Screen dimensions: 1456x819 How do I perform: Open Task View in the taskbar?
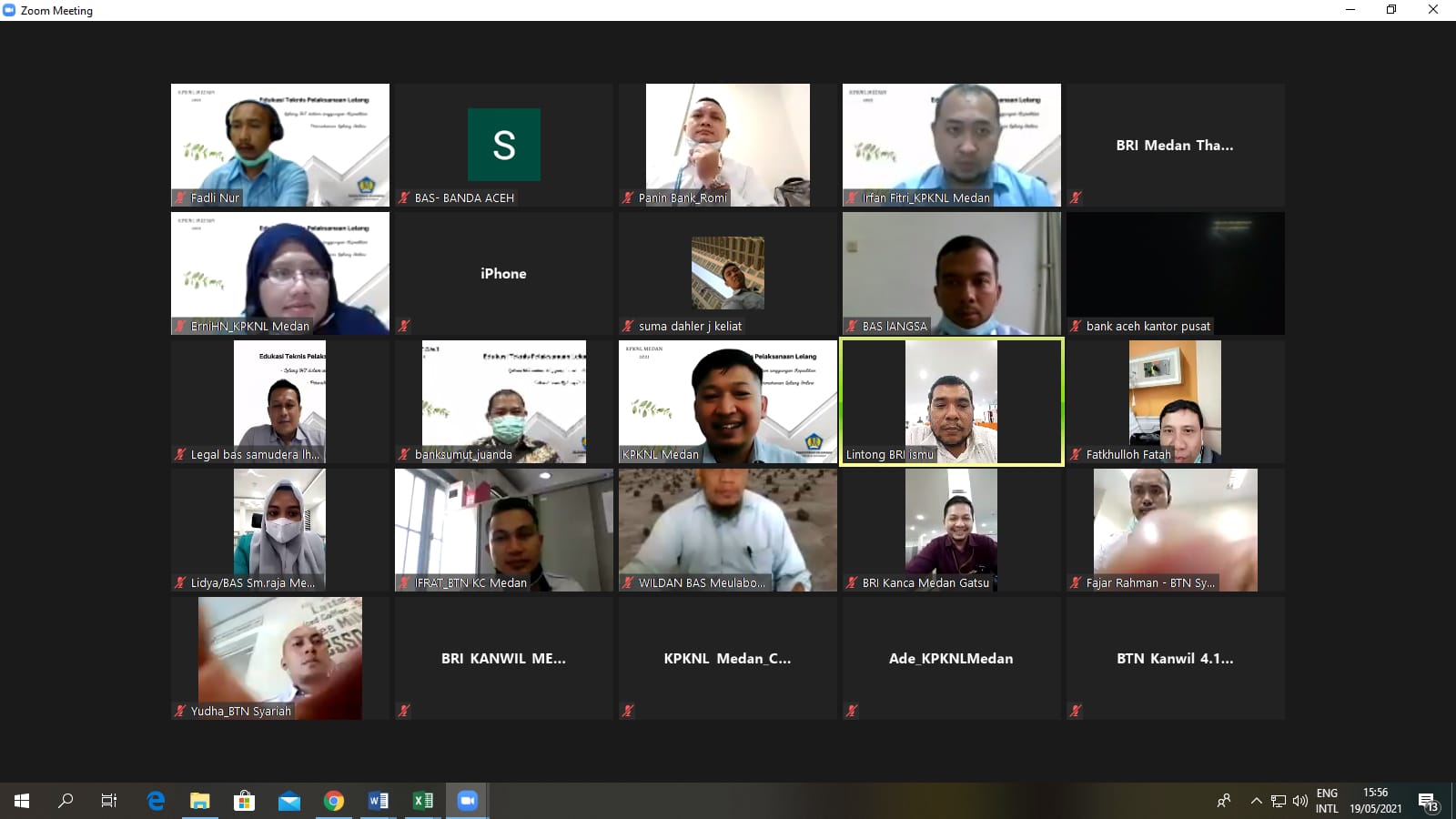click(109, 801)
